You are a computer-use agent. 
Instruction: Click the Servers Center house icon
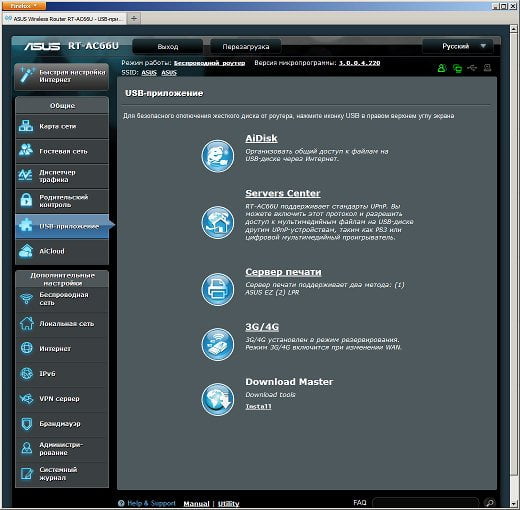point(217,223)
